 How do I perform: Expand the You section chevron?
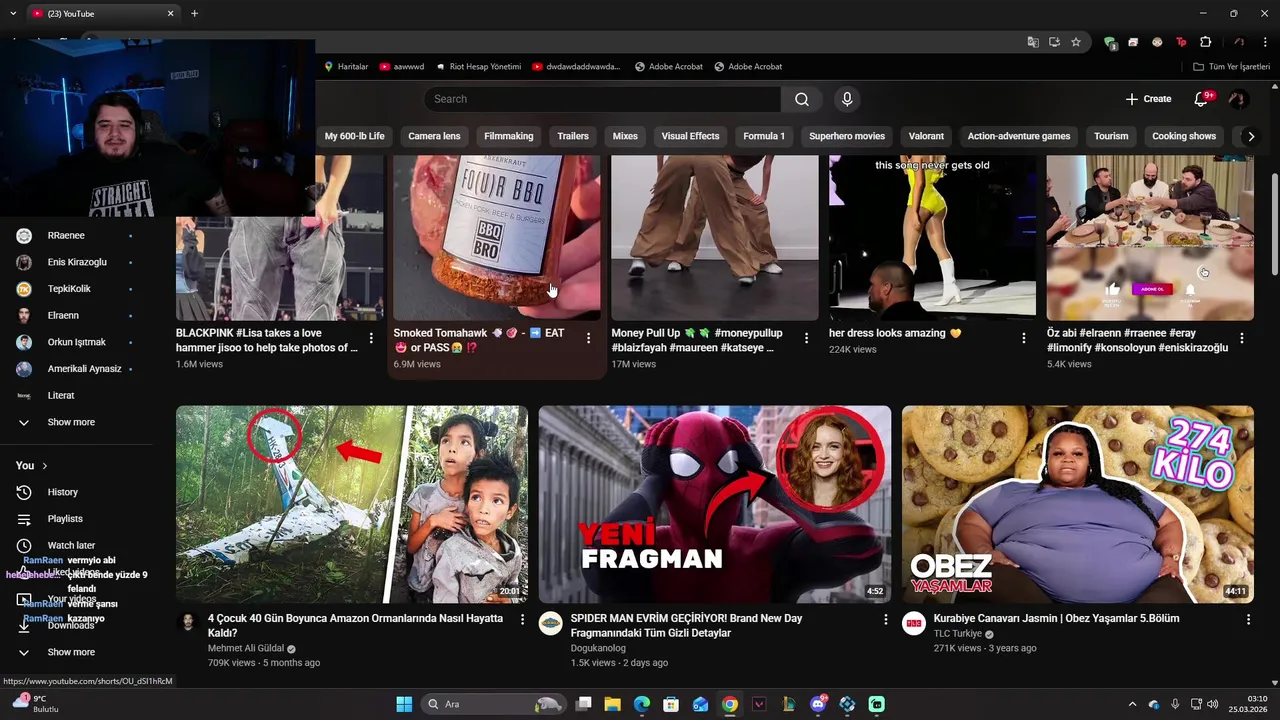[44, 466]
